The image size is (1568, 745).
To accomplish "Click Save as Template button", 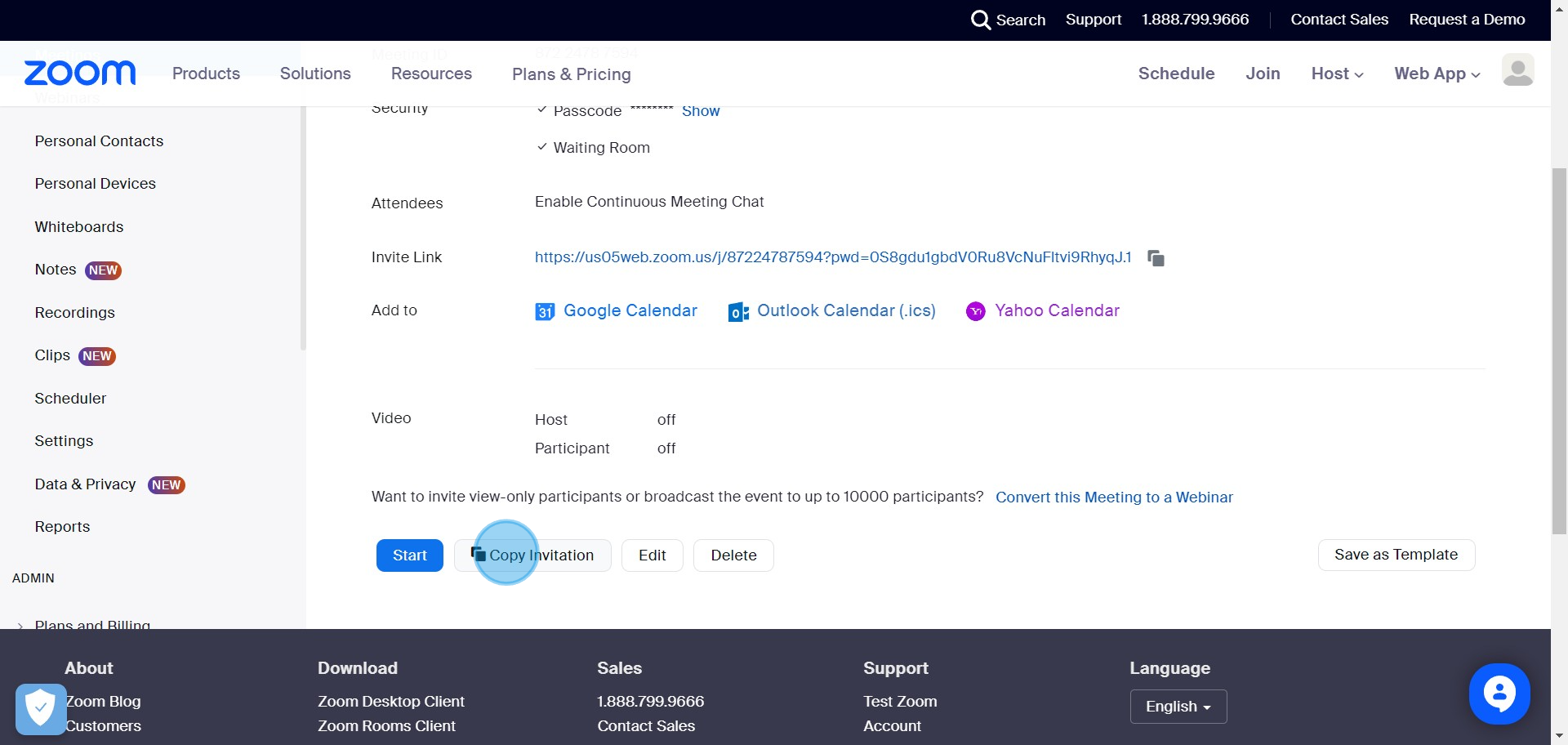I will click(1396, 555).
